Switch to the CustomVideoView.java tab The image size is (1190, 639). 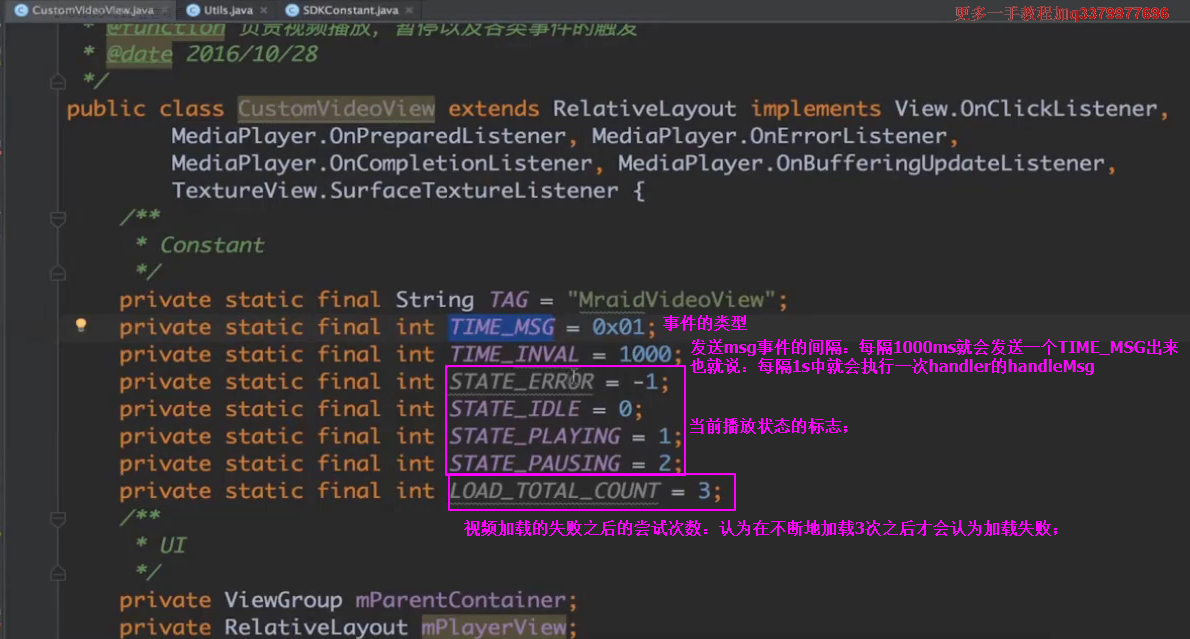[x=93, y=10]
